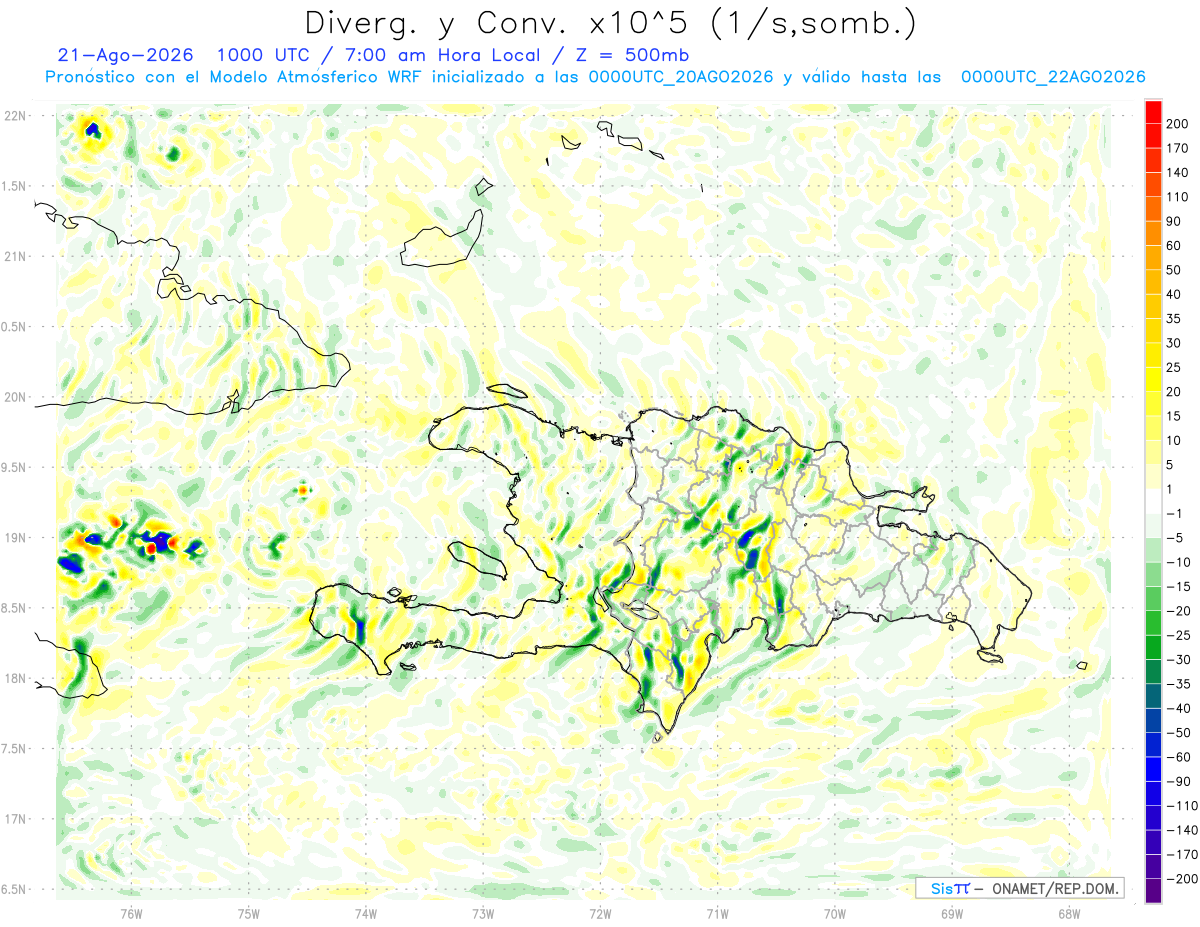
Task: Click the 69W longitude label
Action: (951, 913)
